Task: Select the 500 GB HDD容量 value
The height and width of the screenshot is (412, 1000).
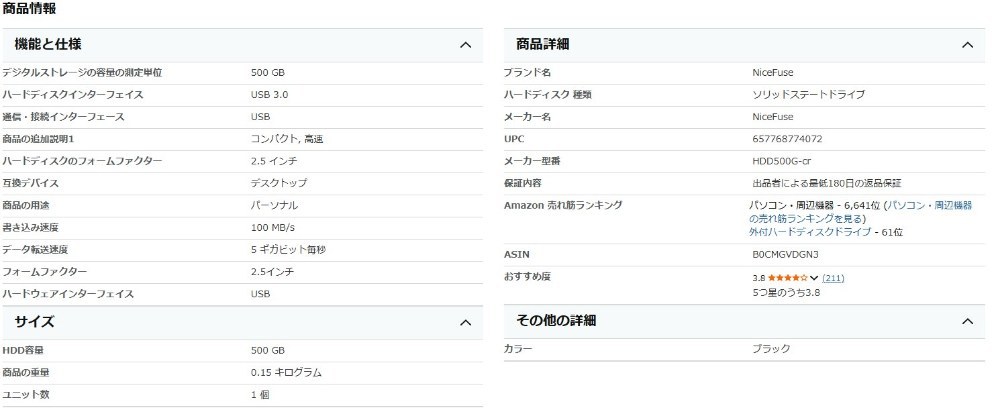Action: coord(268,351)
